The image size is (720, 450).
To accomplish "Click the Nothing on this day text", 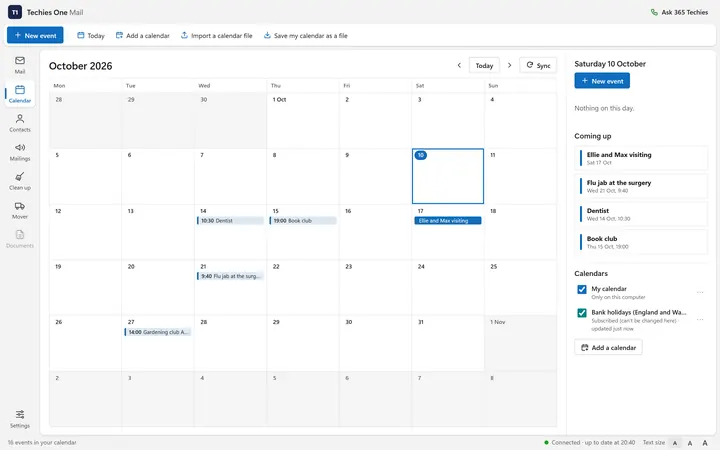I will coord(604,108).
